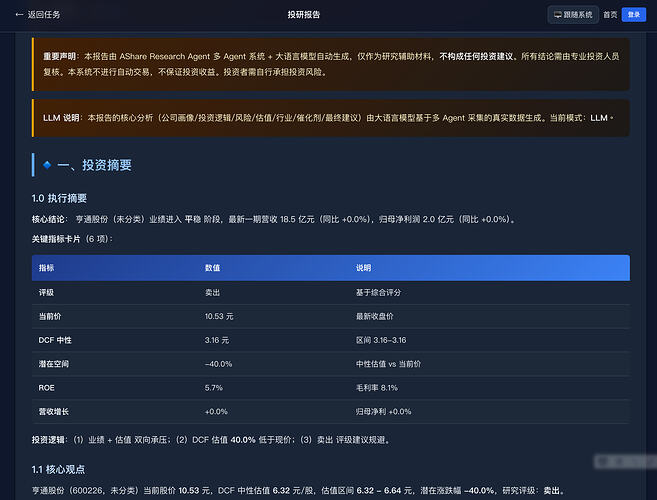
Task: Click the 核心结论 summary line
Action: pyautogui.click(x=273, y=219)
